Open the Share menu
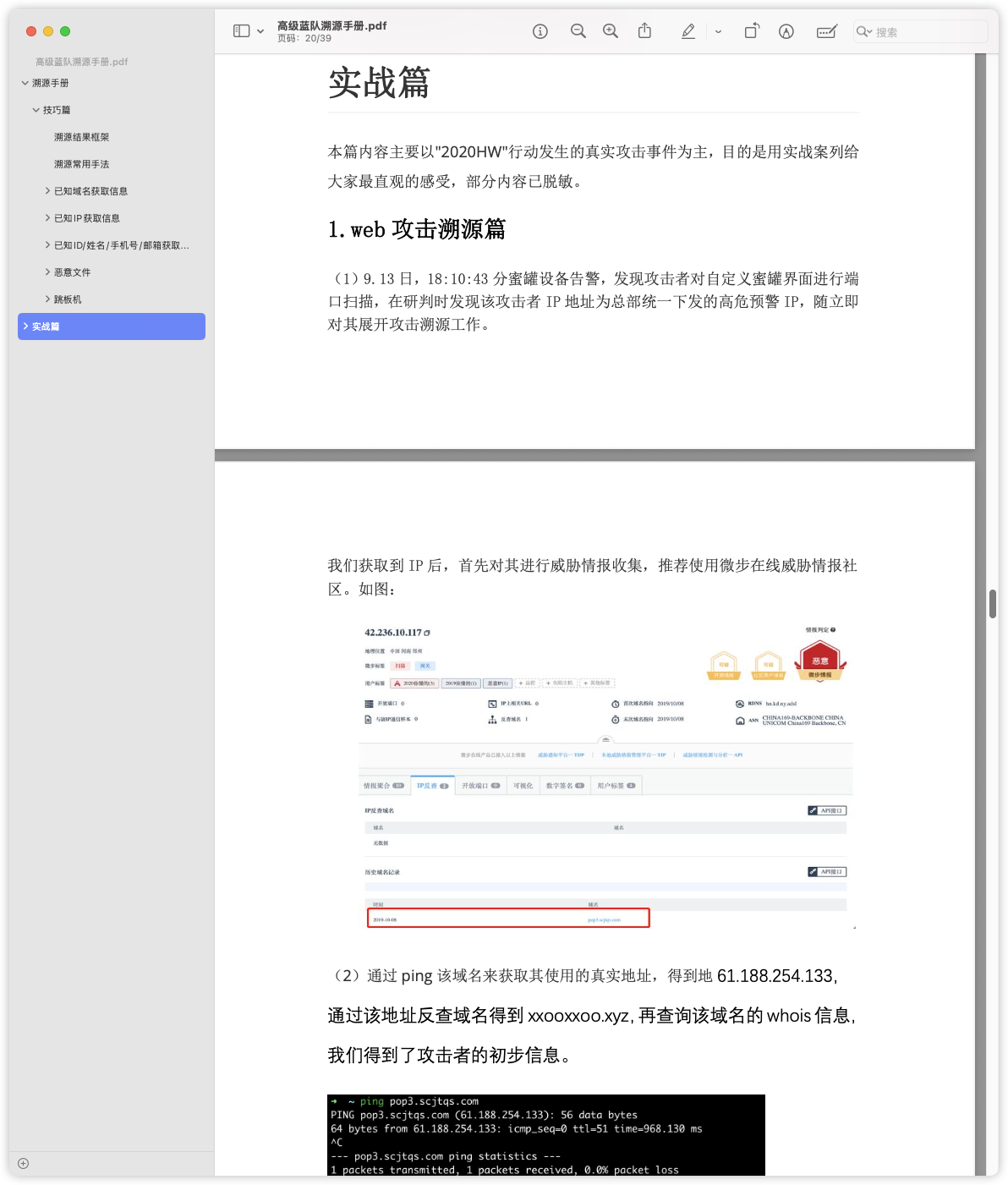The image size is (1008, 1185). 645,30
